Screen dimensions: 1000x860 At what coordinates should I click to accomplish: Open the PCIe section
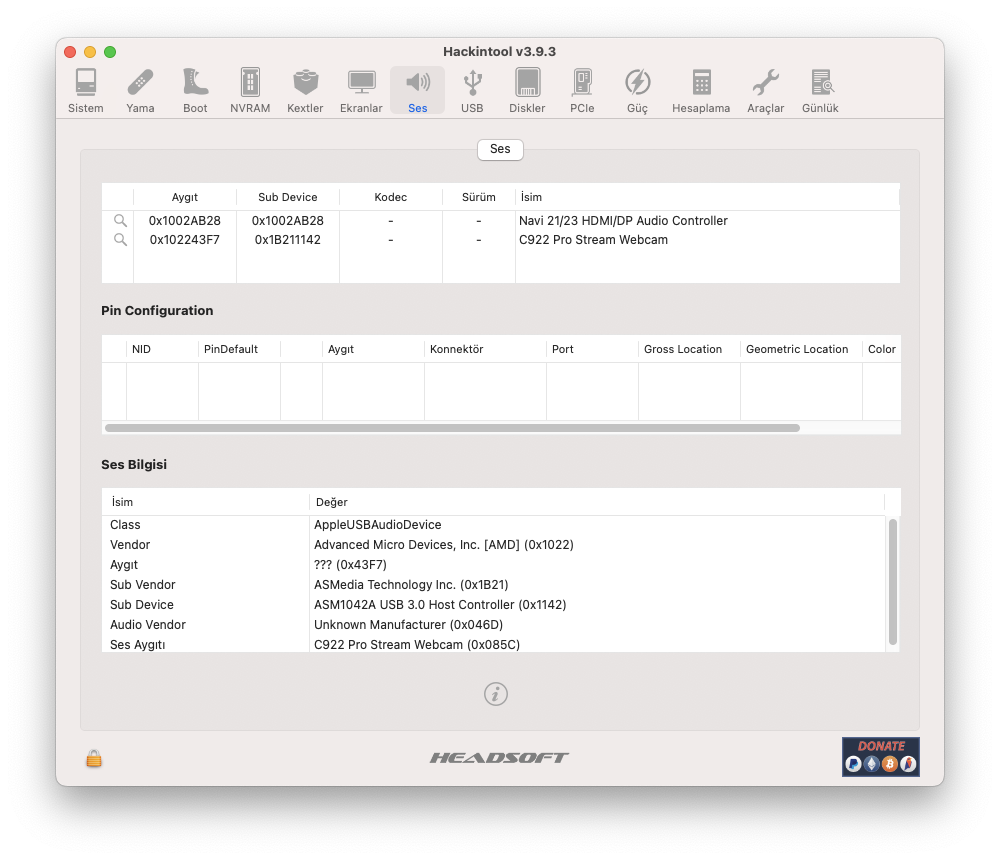point(582,90)
